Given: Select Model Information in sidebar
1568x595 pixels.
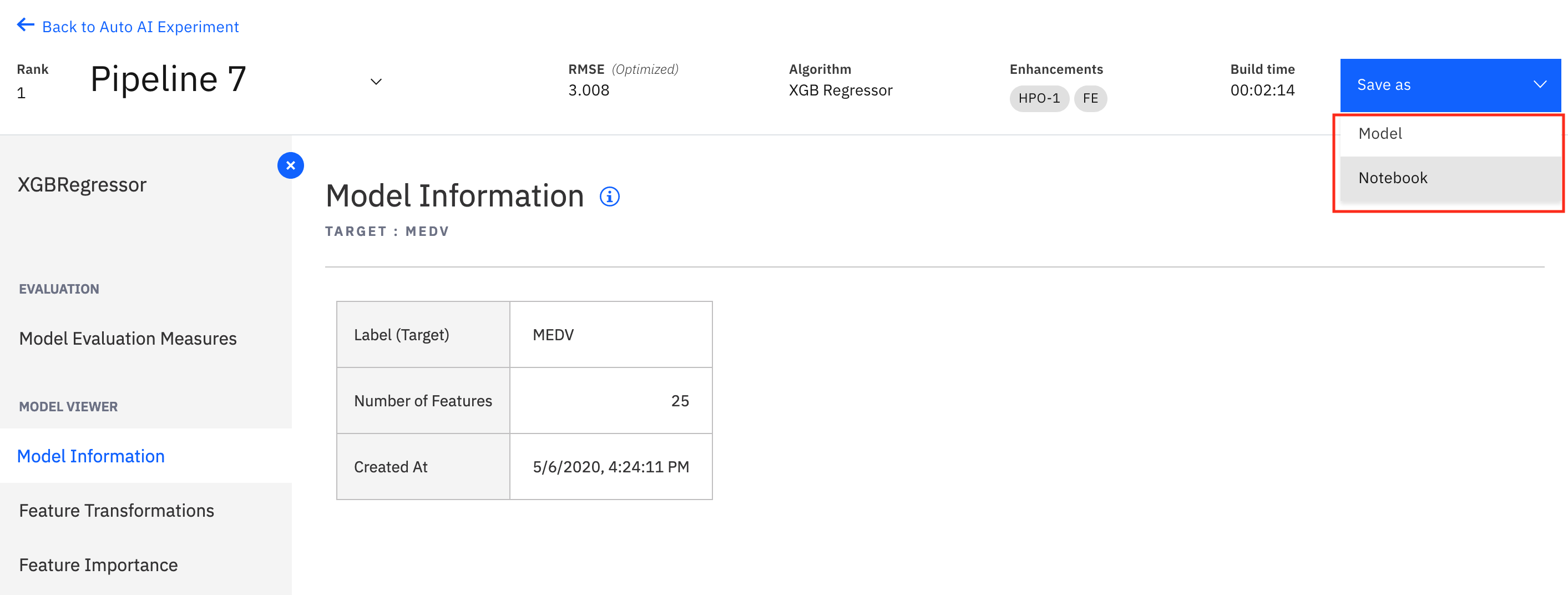Looking at the screenshot, I should tap(92, 456).
